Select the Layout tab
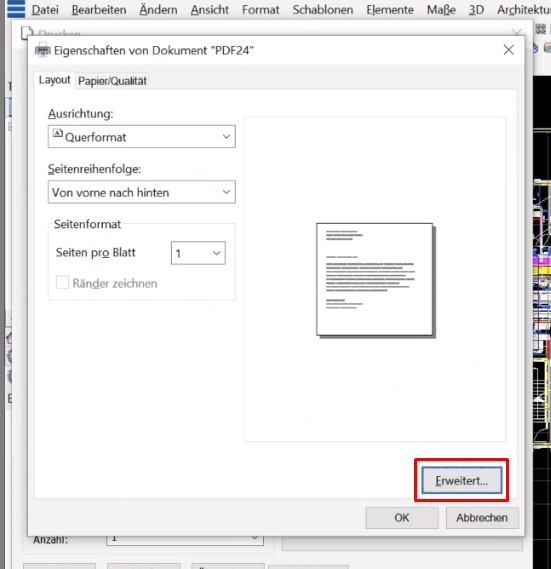 click(x=54, y=80)
